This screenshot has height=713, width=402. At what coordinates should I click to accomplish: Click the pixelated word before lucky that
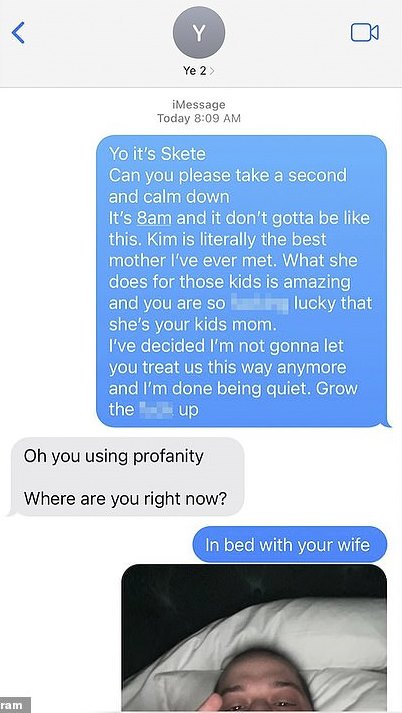coord(260,303)
